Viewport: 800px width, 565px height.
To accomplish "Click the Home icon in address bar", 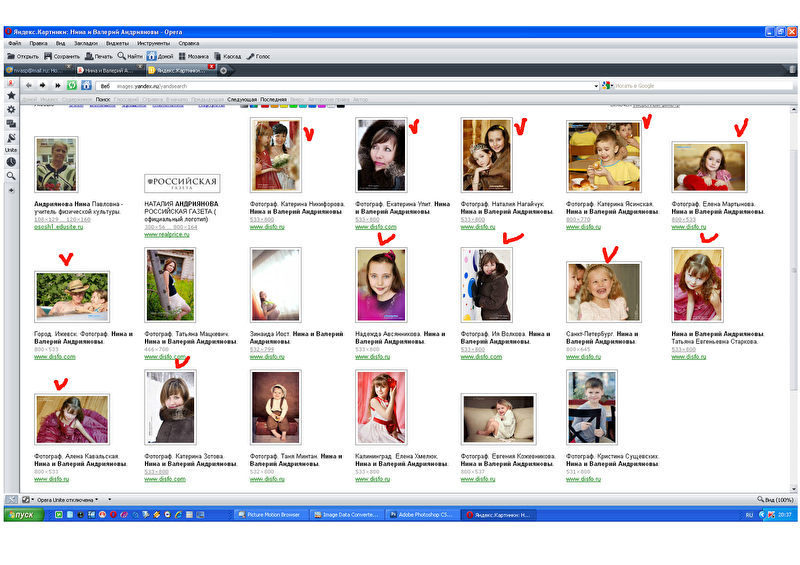I will 85,86.
